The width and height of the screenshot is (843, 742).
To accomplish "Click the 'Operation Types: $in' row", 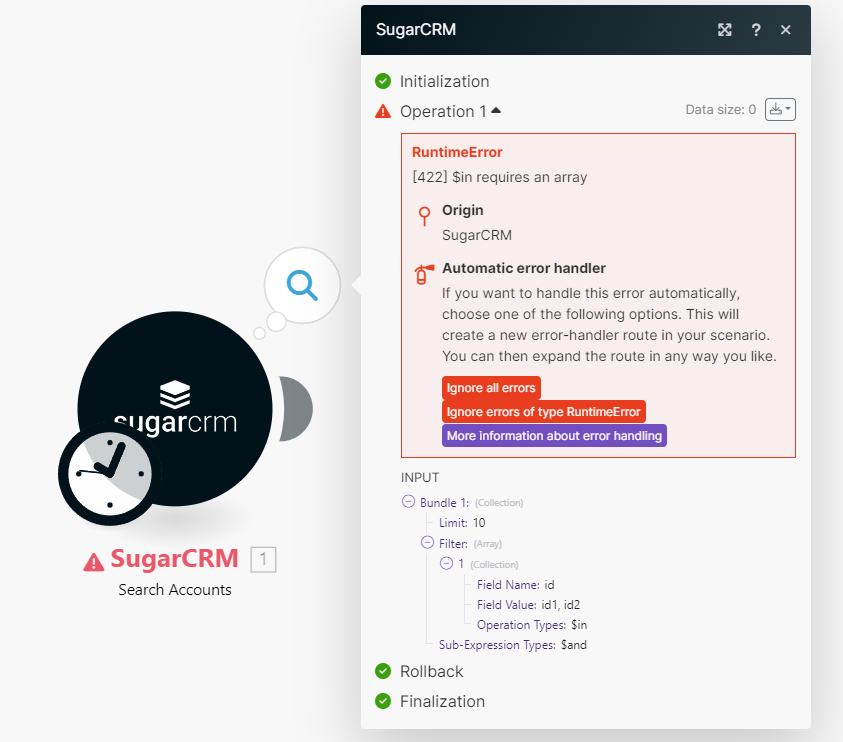I will coord(532,625).
